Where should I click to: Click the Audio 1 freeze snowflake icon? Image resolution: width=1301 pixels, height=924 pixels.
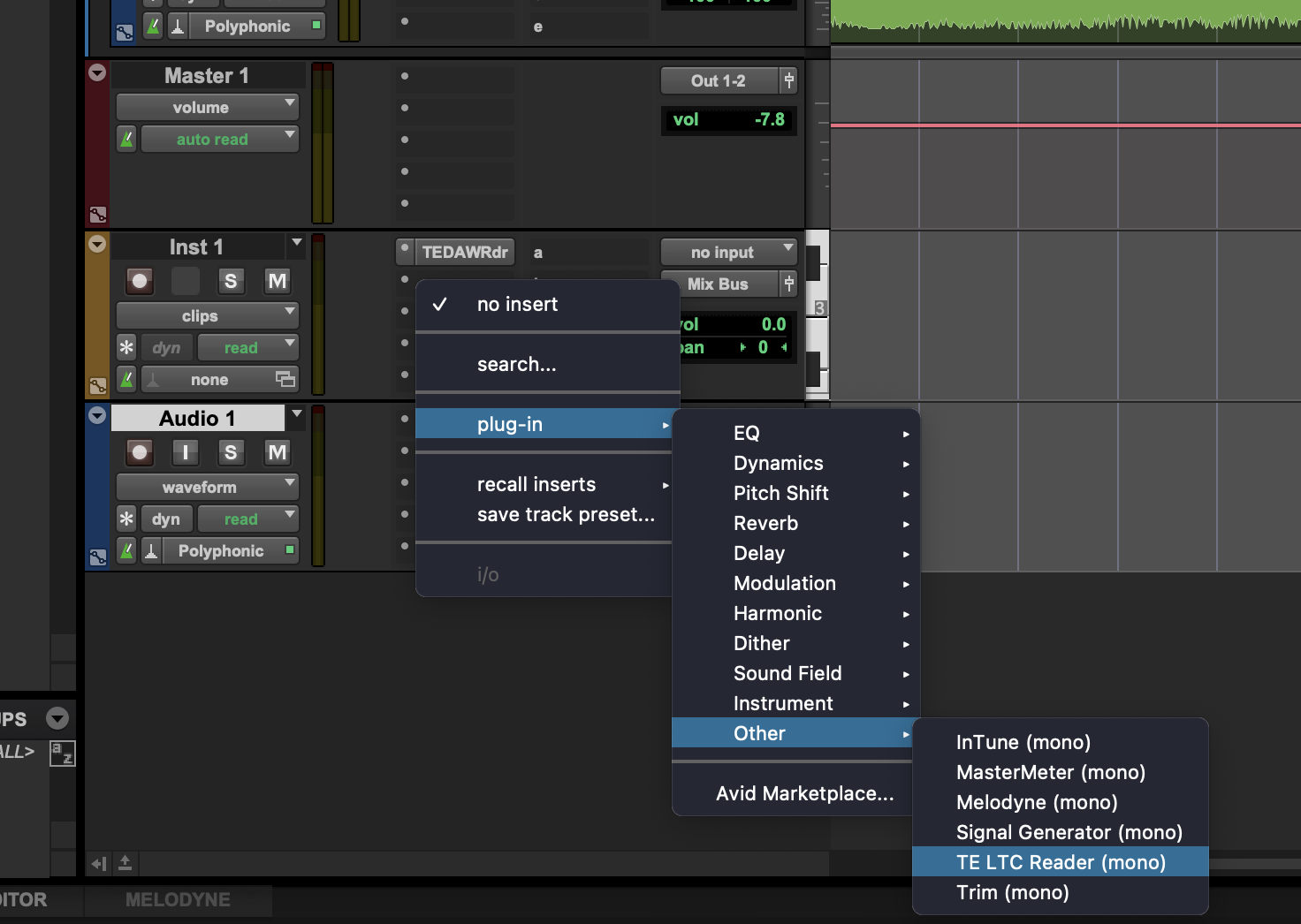pos(126,519)
